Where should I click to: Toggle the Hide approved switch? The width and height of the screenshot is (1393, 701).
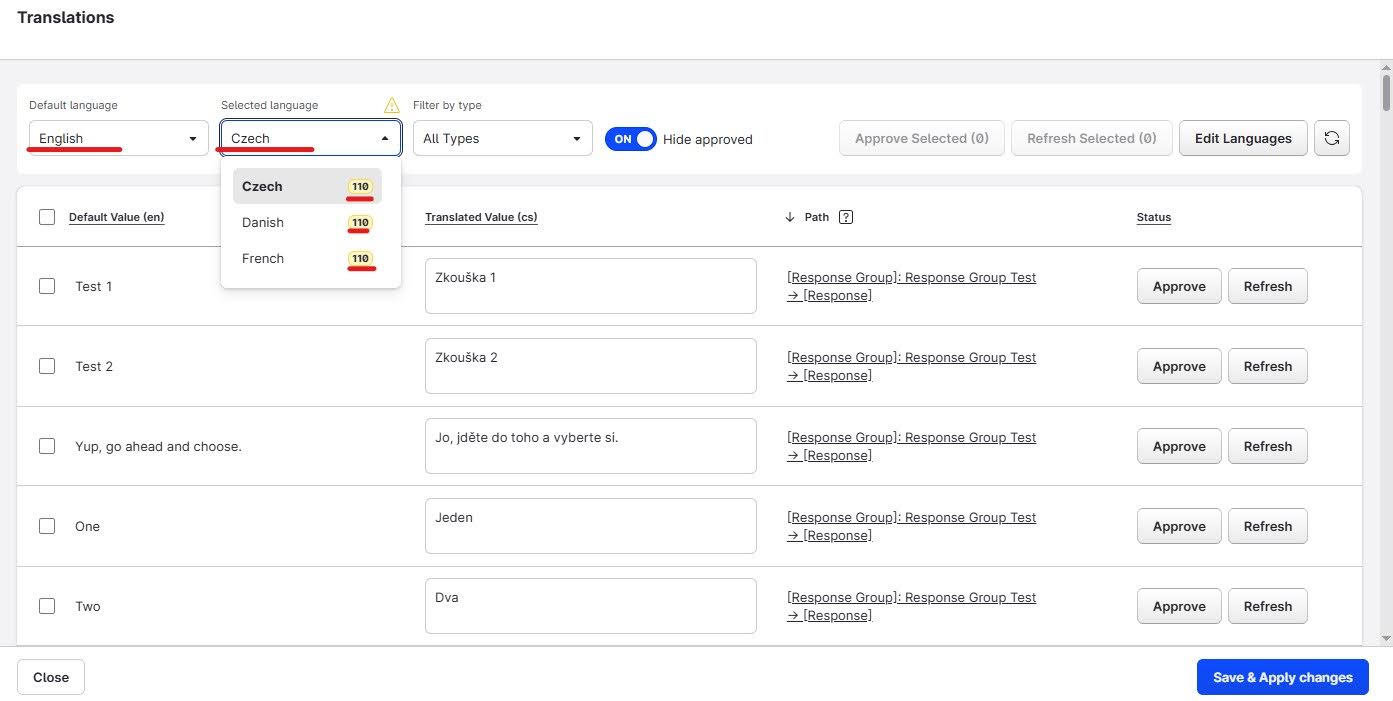pos(630,139)
